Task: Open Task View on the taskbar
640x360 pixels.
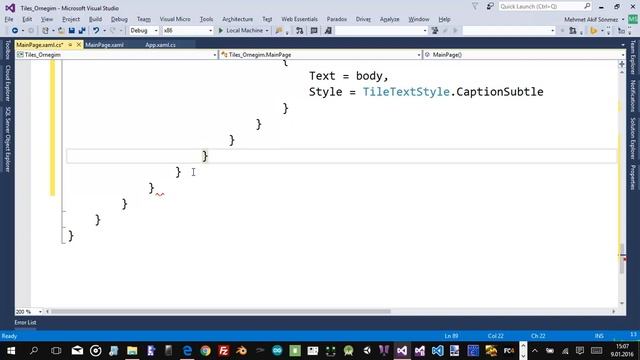Action: [56, 351]
